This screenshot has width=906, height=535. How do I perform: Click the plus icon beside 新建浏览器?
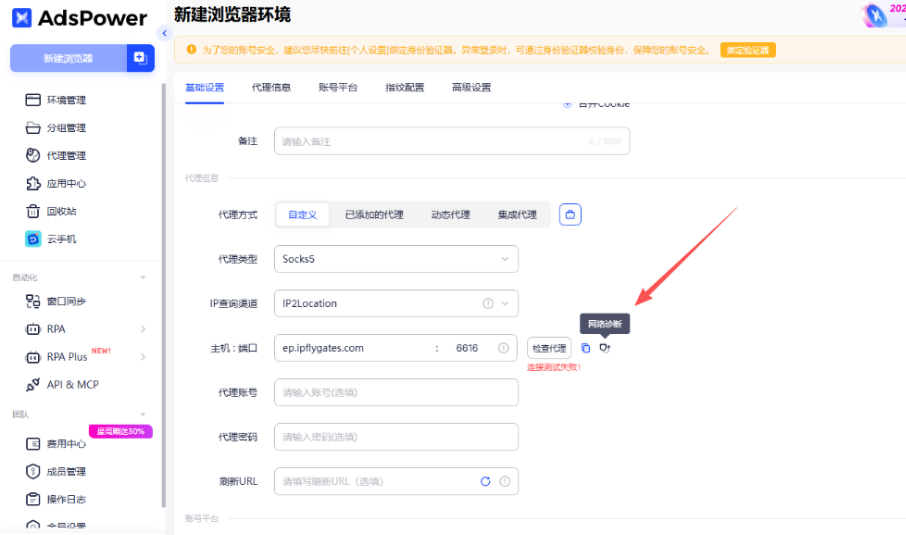[140, 58]
